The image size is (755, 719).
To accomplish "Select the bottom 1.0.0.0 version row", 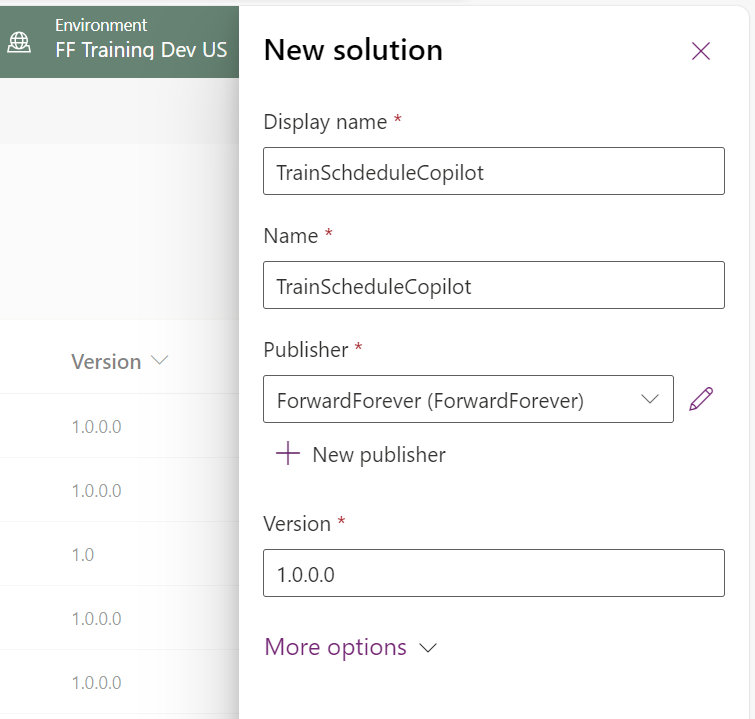I will [x=96, y=683].
